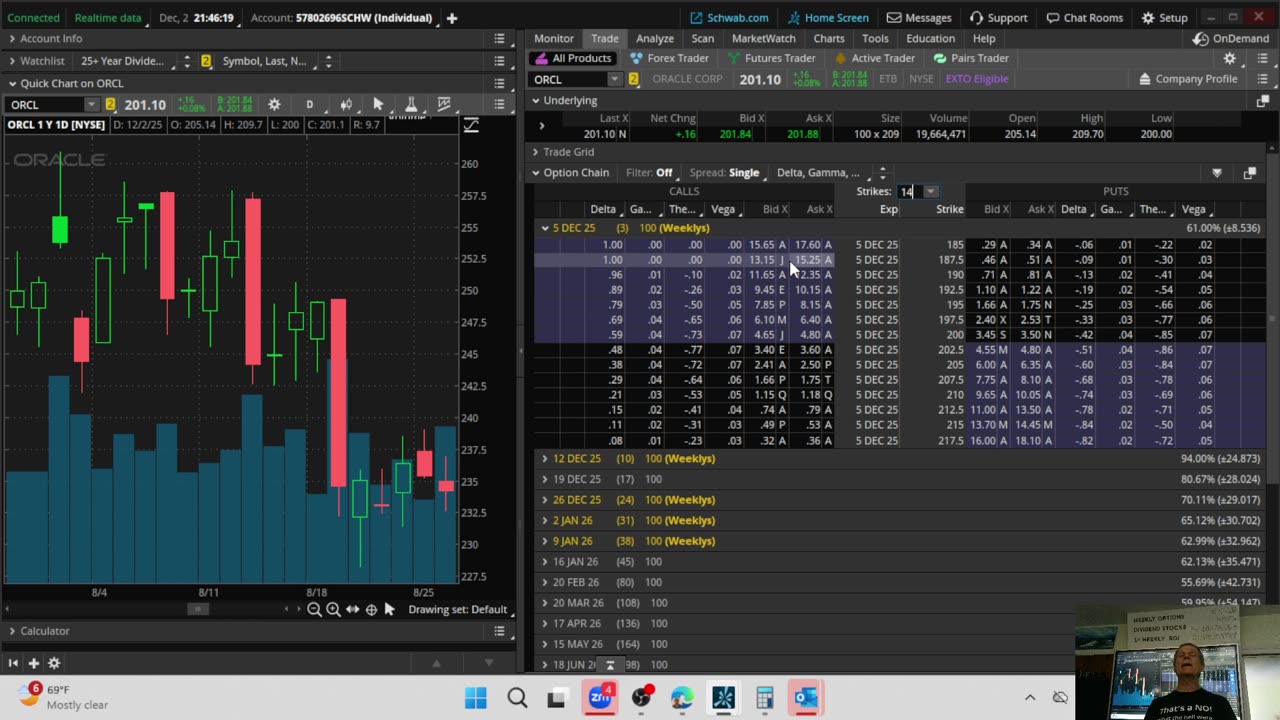Image resolution: width=1280 pixels, height=720 pixels.
Task: Open Windows Start menu
Action: [476, 697]
